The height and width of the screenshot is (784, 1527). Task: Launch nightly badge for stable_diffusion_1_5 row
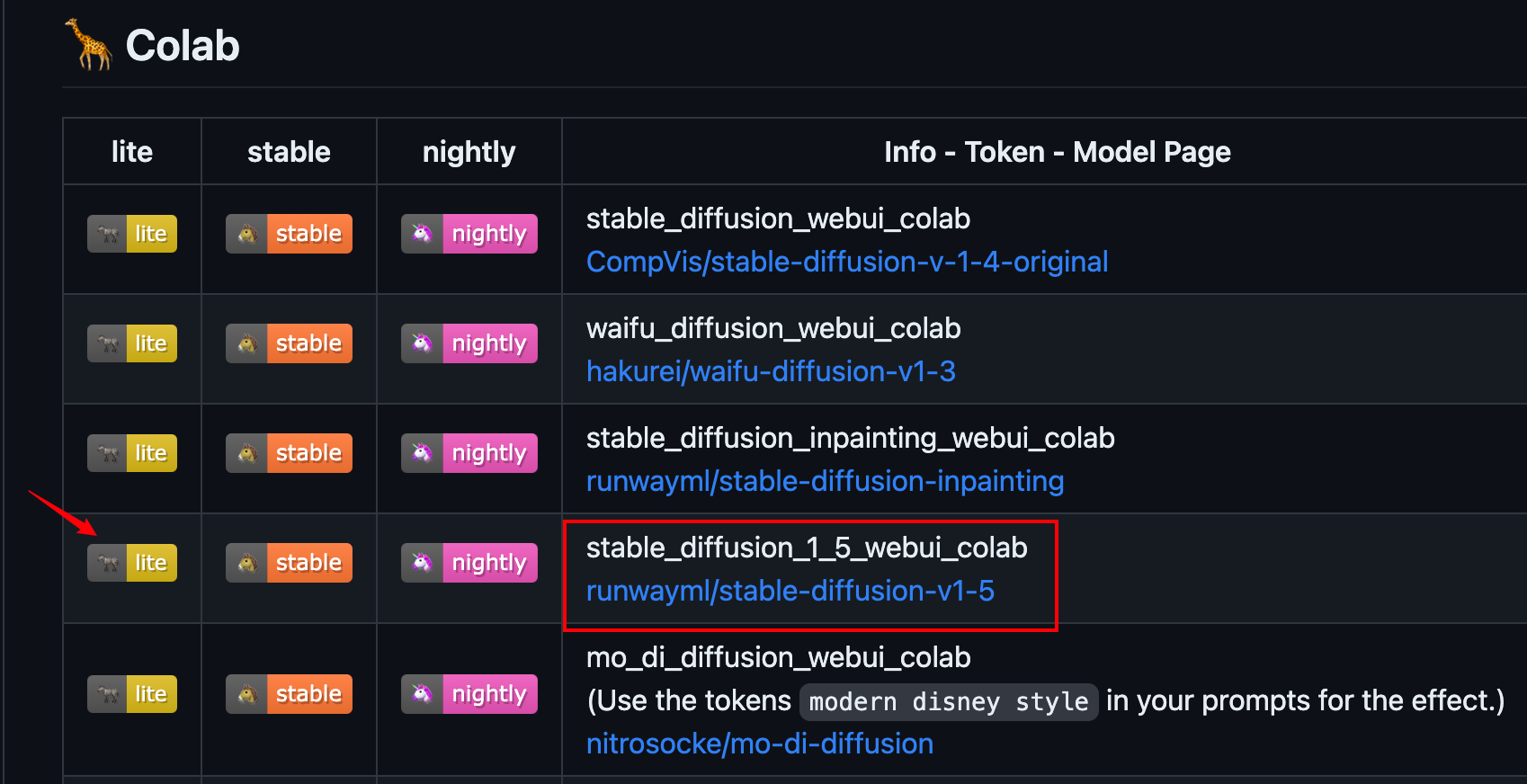click(469, 563)
